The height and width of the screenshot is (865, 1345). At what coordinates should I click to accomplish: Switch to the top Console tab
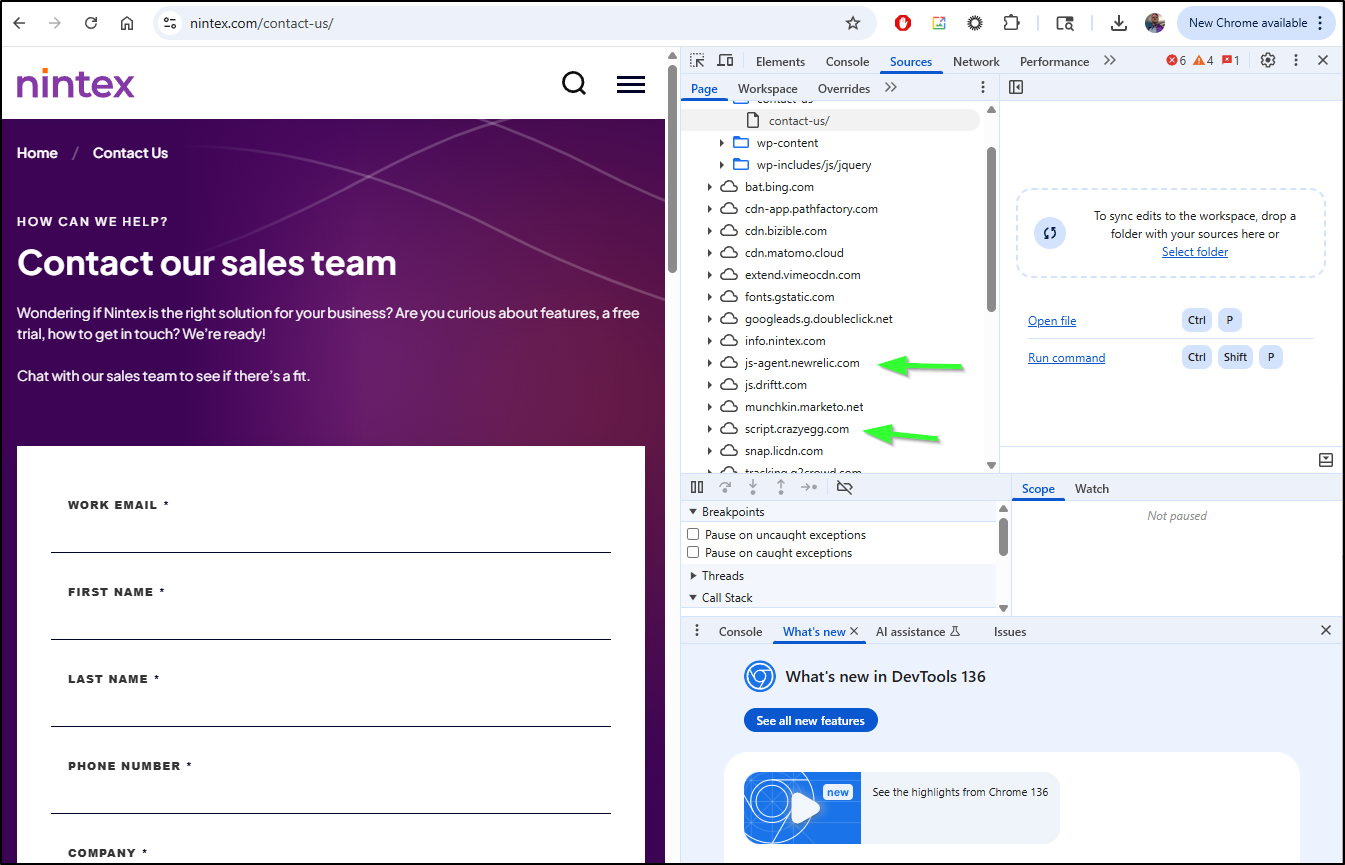847,61
